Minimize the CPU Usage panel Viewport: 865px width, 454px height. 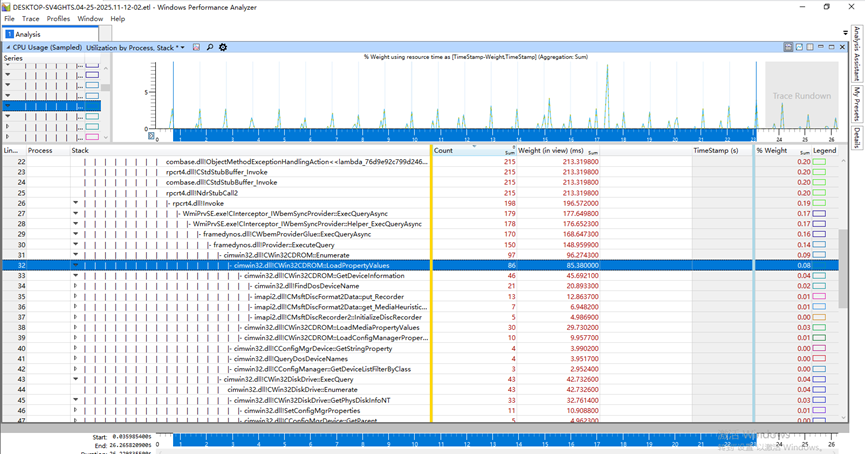821,47
